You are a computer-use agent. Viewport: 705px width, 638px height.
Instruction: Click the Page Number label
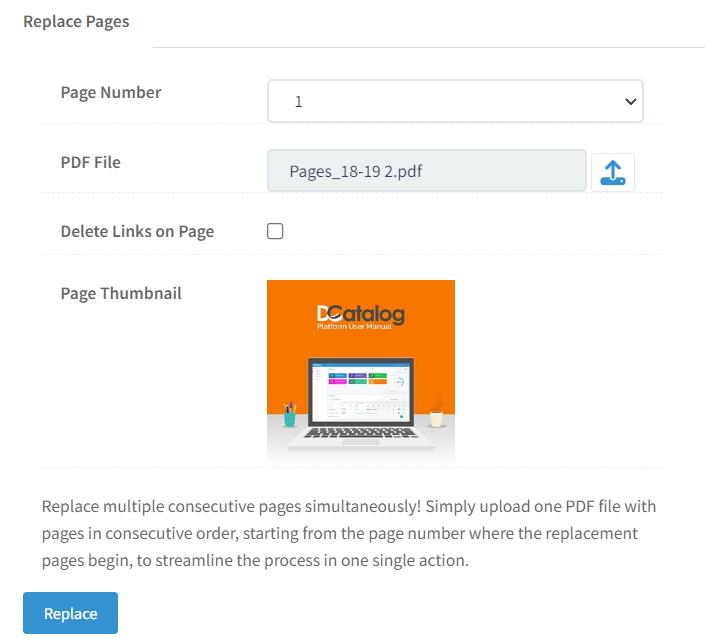111,92
